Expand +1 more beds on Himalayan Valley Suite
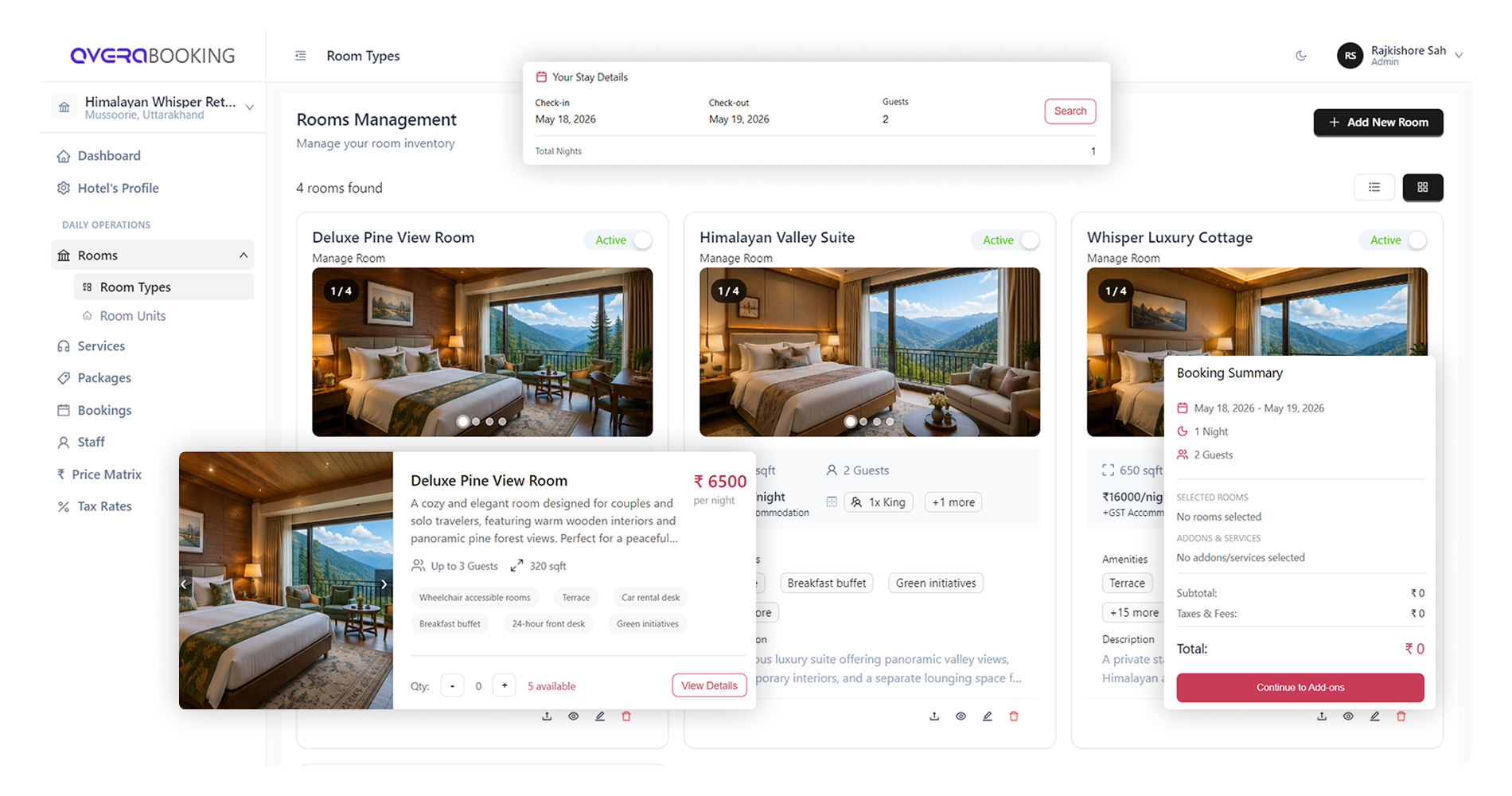 (x=953, y=503)
